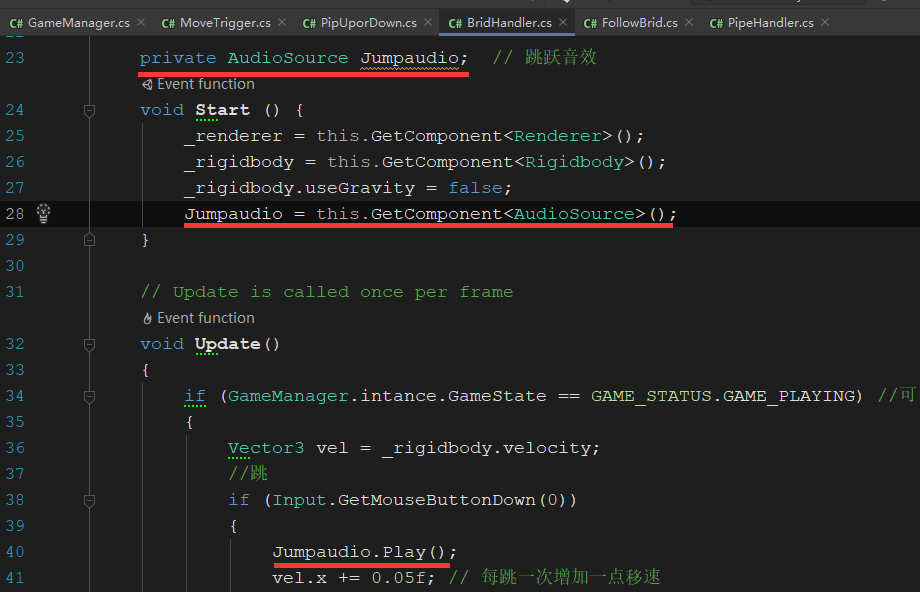This screenshot has width=920, height=592.
Task: Close the PipeHandler.cs tab
Action: pyautogui.click(x=825, y=22)
